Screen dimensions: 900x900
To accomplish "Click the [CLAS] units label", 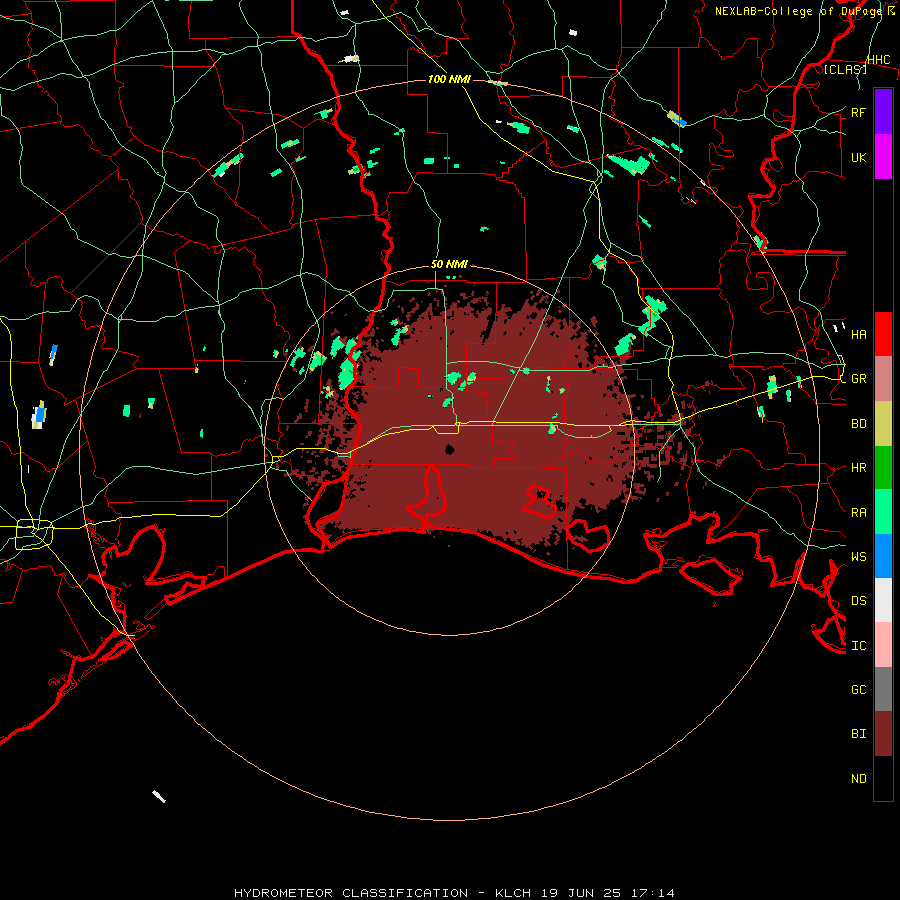I will pyautogui.click(x=845, y=70).
